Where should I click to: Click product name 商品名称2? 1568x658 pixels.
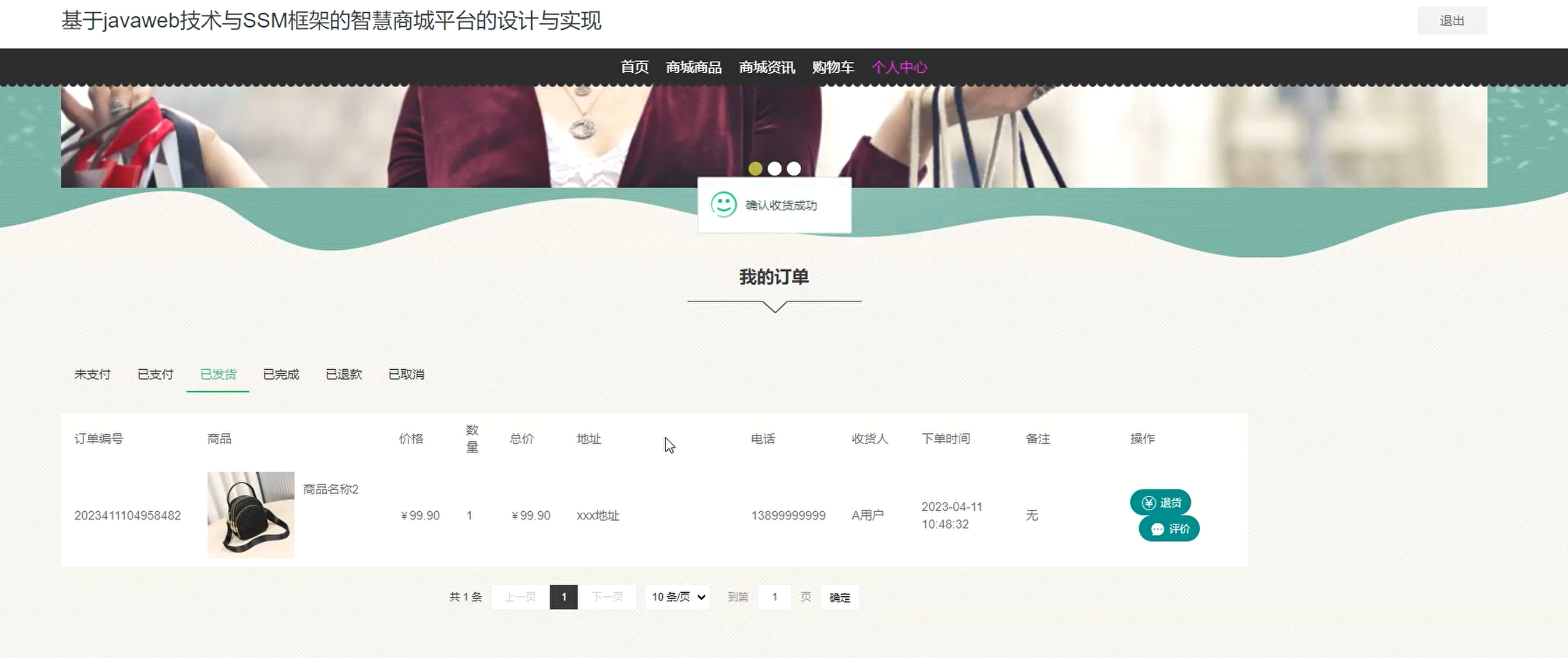[x=330, y=489]
